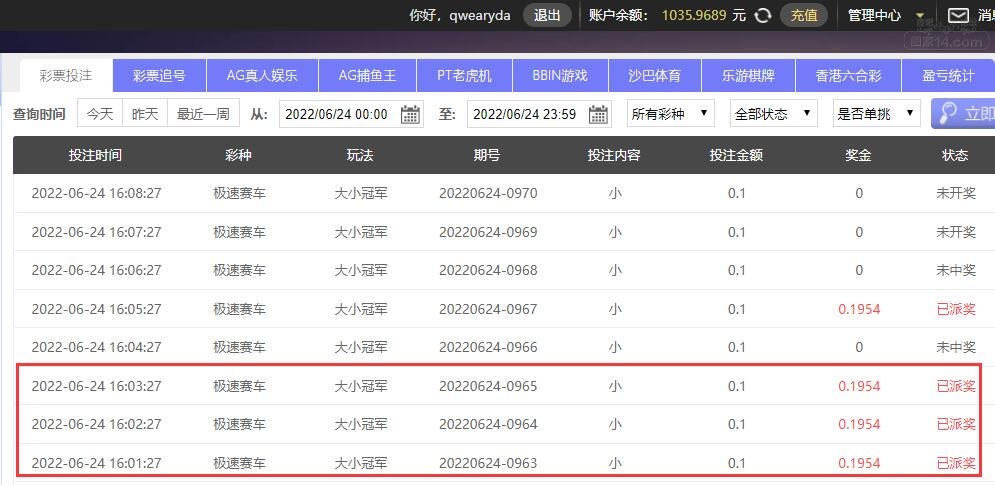Click the 退出 logout button

[x=547, y=15]
